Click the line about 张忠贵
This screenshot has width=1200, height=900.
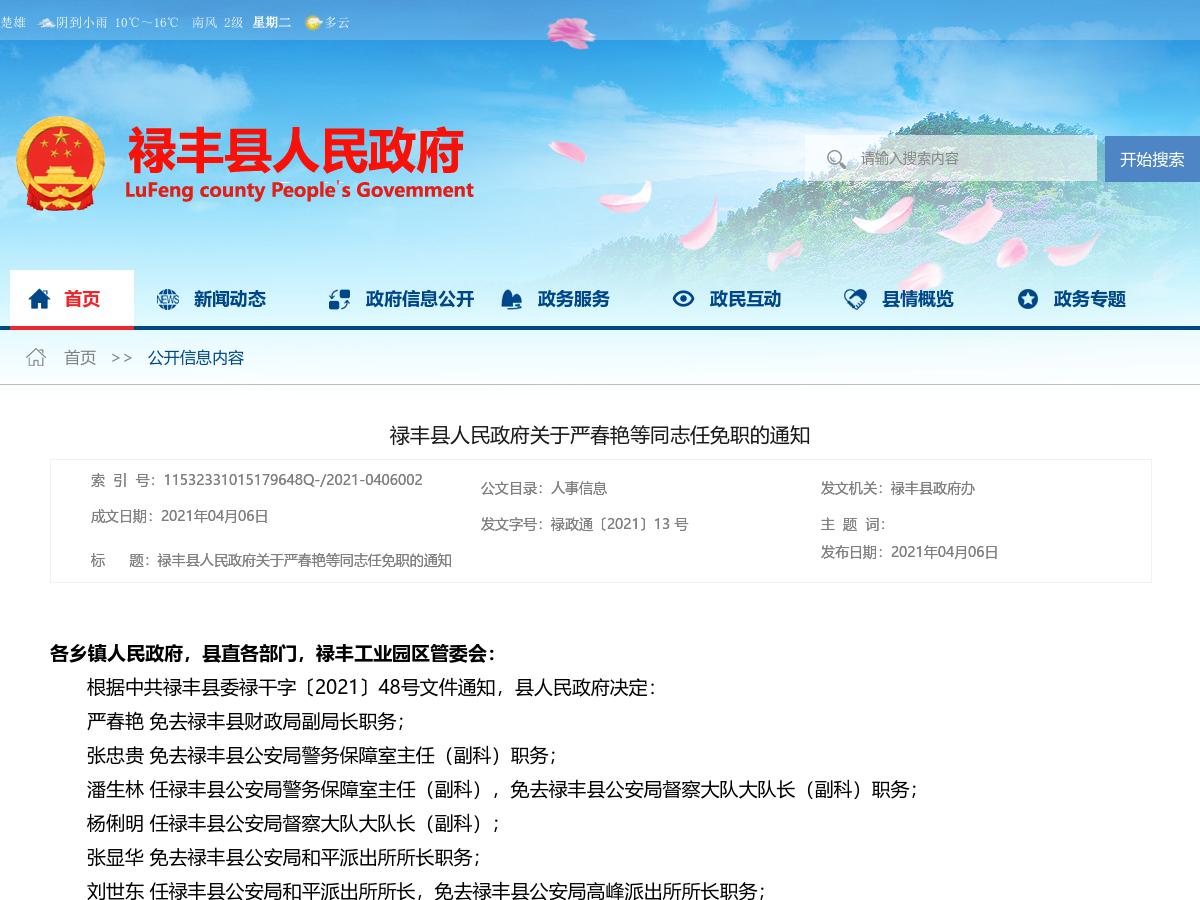[322, 756]
